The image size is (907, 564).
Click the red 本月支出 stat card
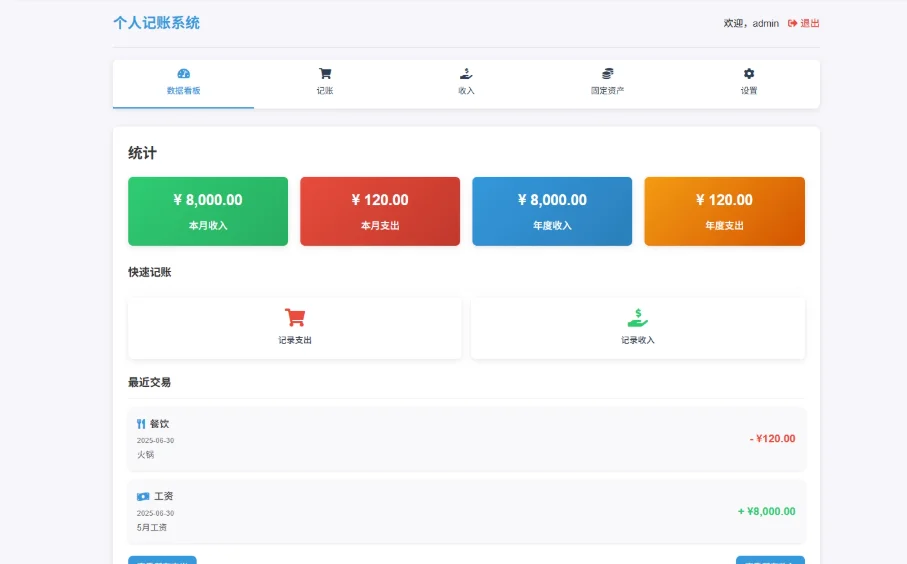coord(380,211)
